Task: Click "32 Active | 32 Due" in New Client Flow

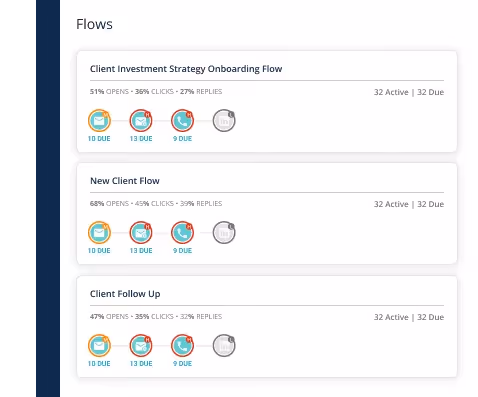Action: [x=409, y=204]
